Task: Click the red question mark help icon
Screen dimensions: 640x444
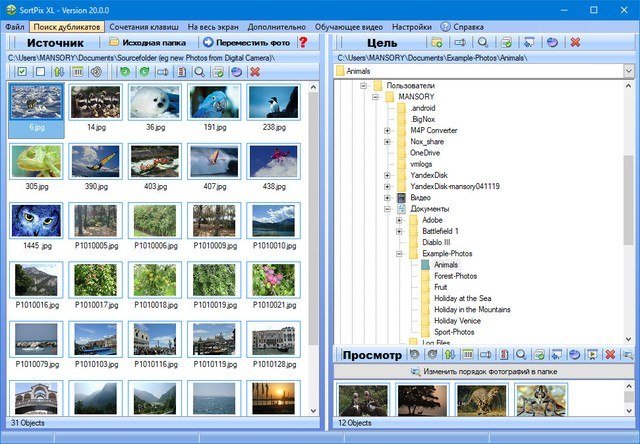Action: coord(303,43)
